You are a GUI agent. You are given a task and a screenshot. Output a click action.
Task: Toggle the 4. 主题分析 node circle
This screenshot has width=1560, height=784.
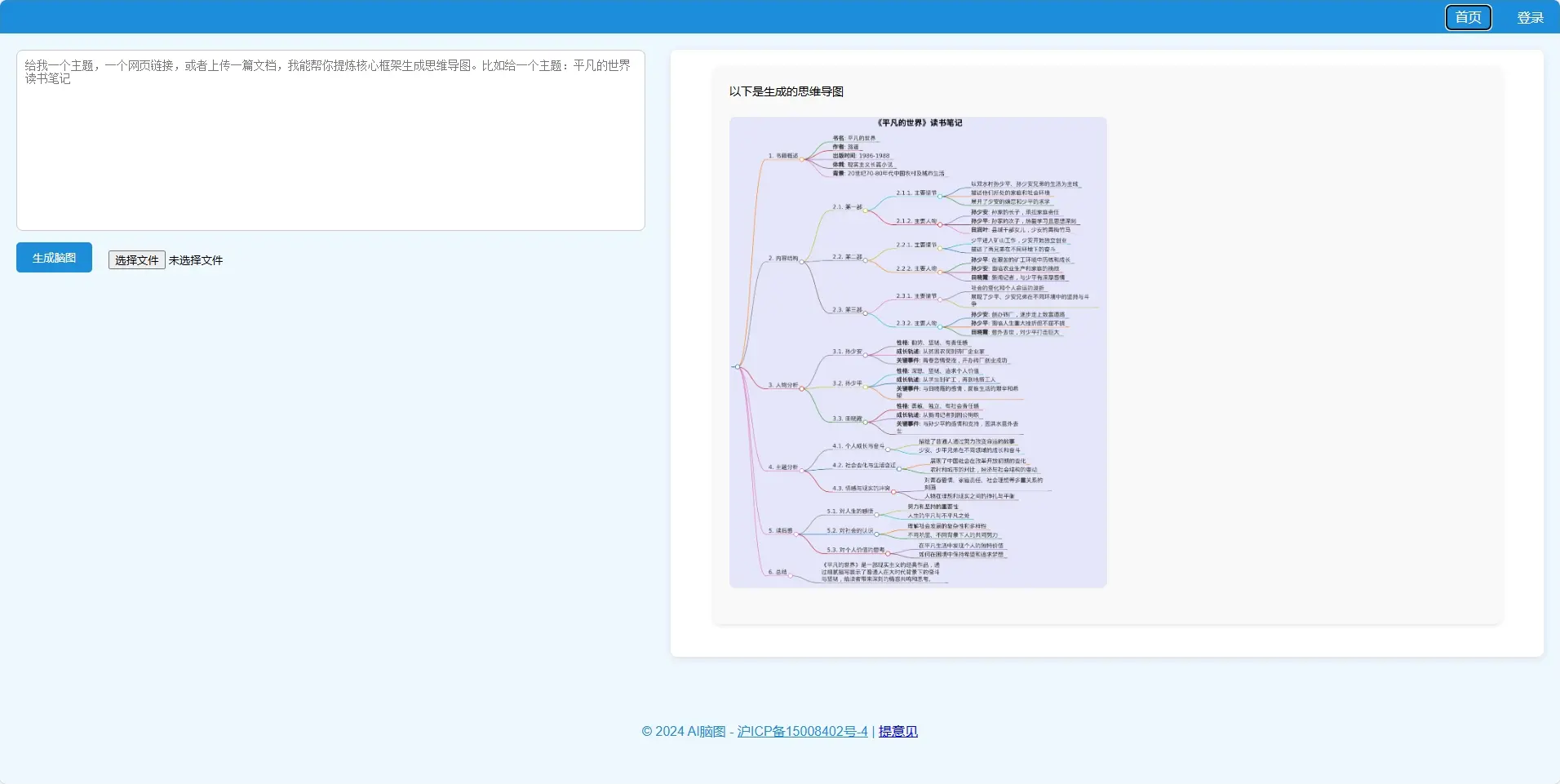click(803, 470)
